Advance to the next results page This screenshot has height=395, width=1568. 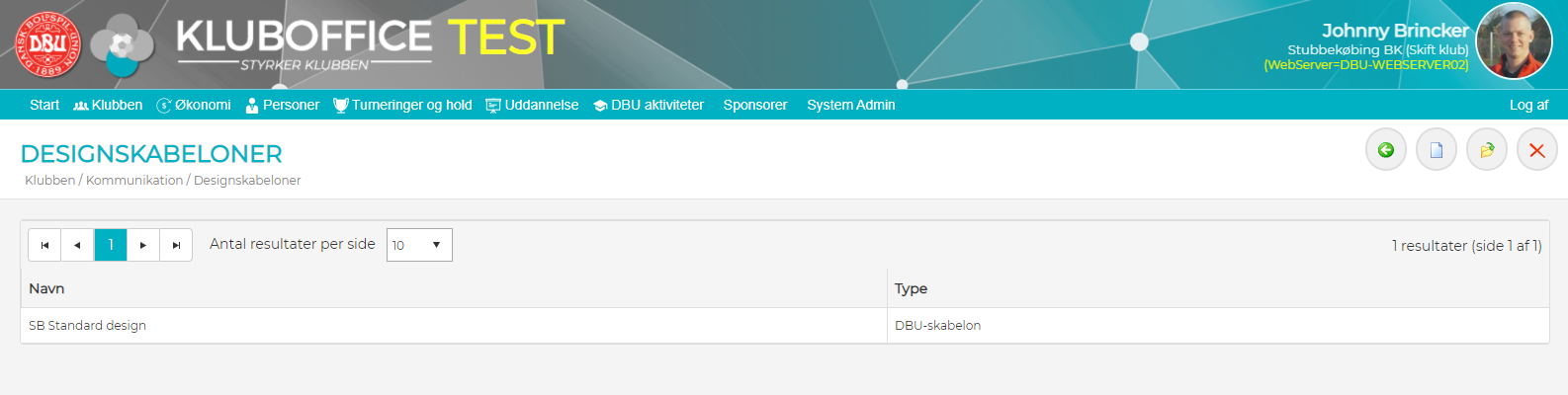[143, 245]
